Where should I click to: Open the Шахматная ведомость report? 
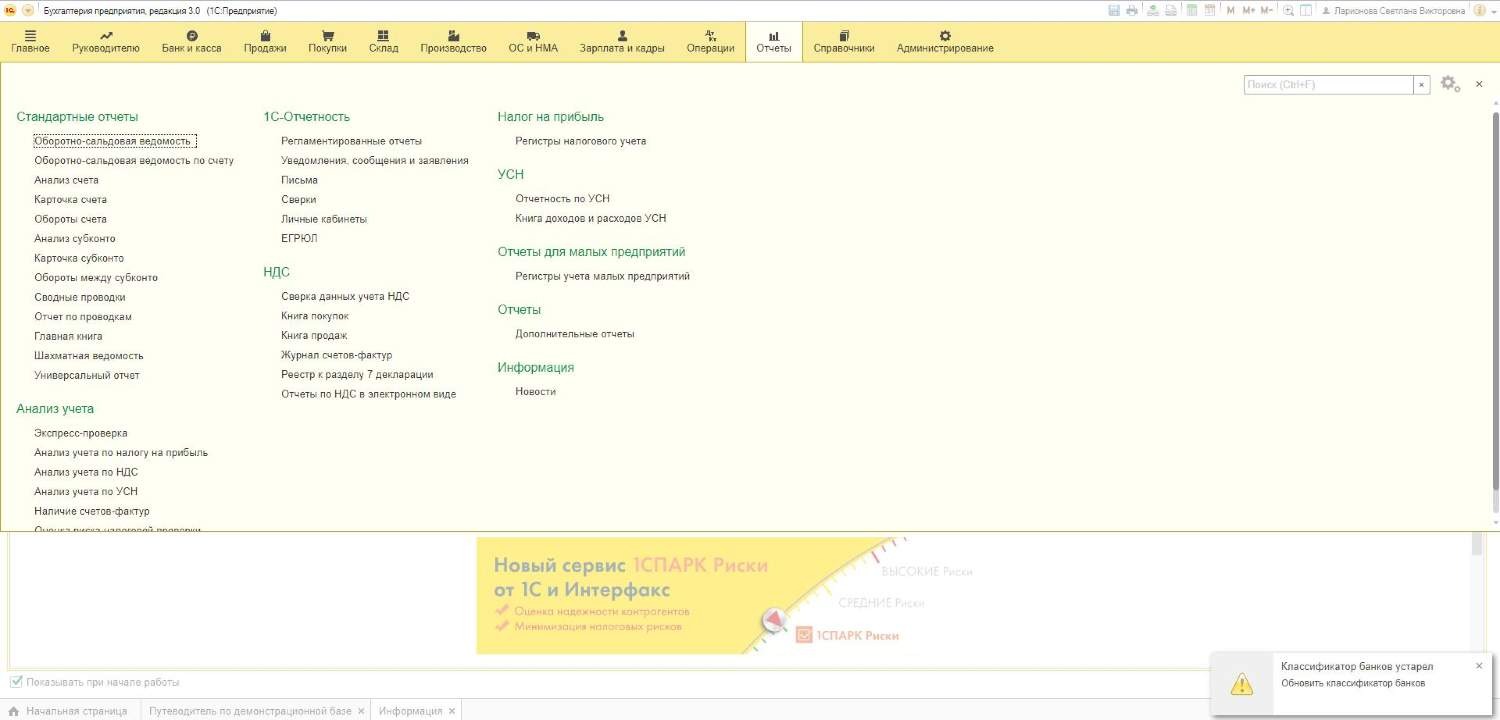pos(89,355)
